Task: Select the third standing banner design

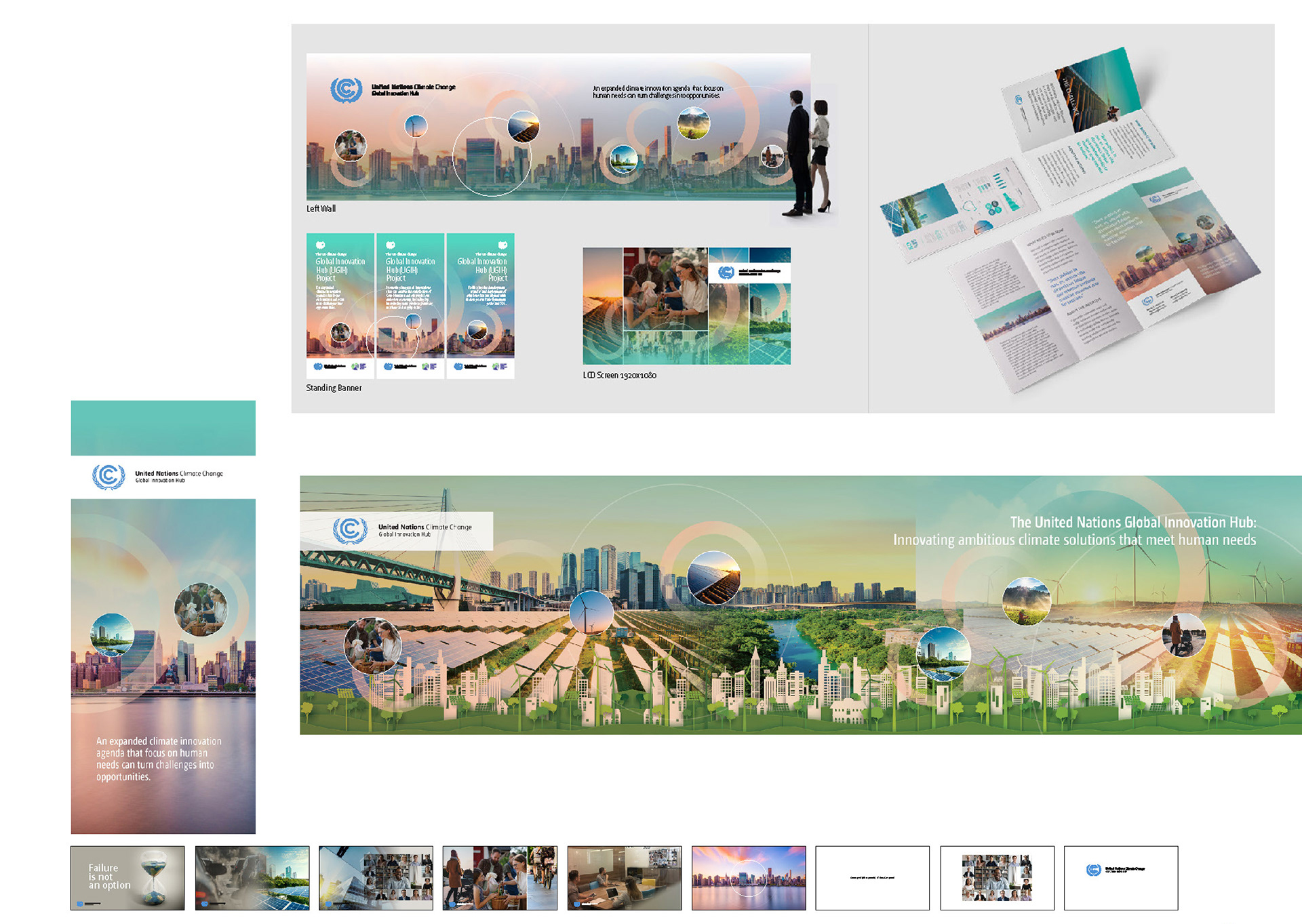Action: (x=480, y=305)
